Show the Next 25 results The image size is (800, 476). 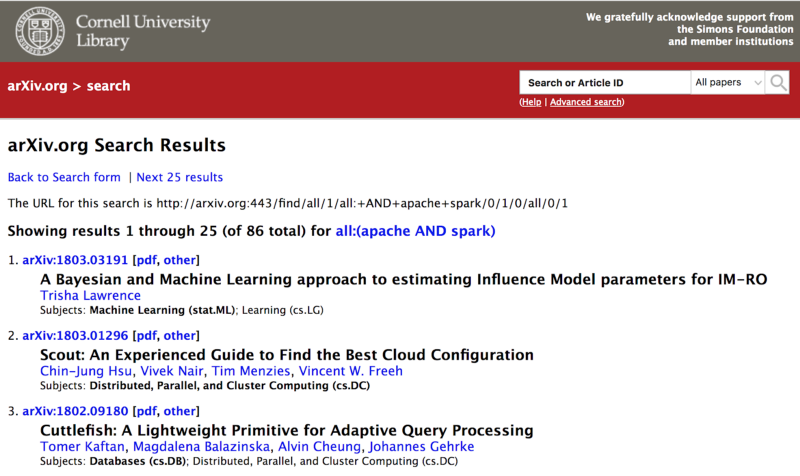point(180,177)
